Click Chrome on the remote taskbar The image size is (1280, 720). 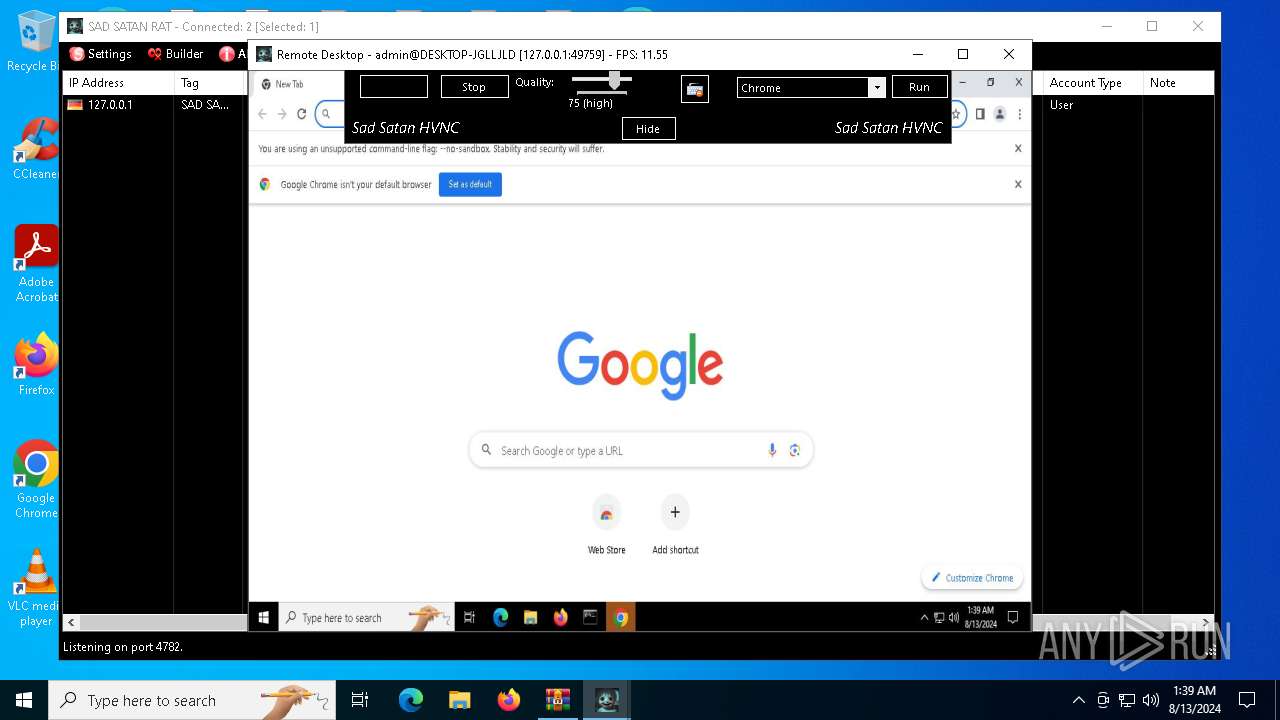[621, 618]
